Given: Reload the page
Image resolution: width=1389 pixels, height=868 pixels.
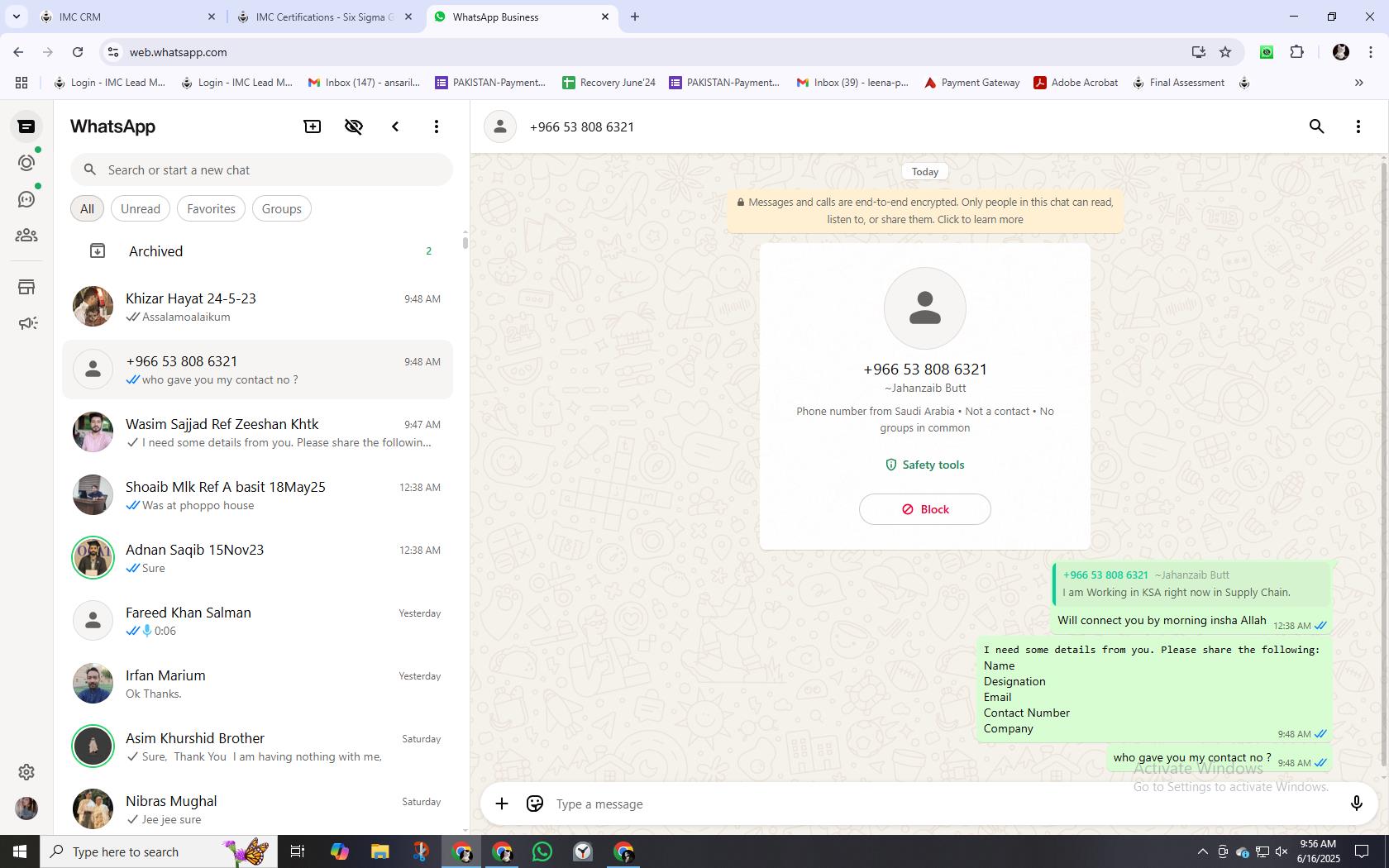Looking at the screenshot, I should pos(78,52).
